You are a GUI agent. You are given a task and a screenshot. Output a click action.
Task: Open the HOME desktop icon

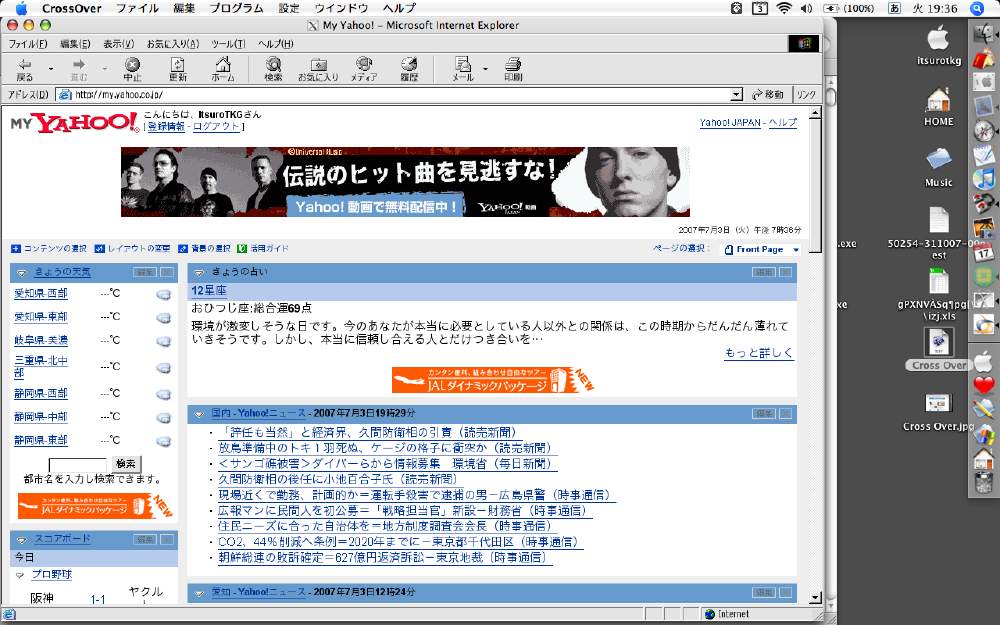tap(939, 106)
